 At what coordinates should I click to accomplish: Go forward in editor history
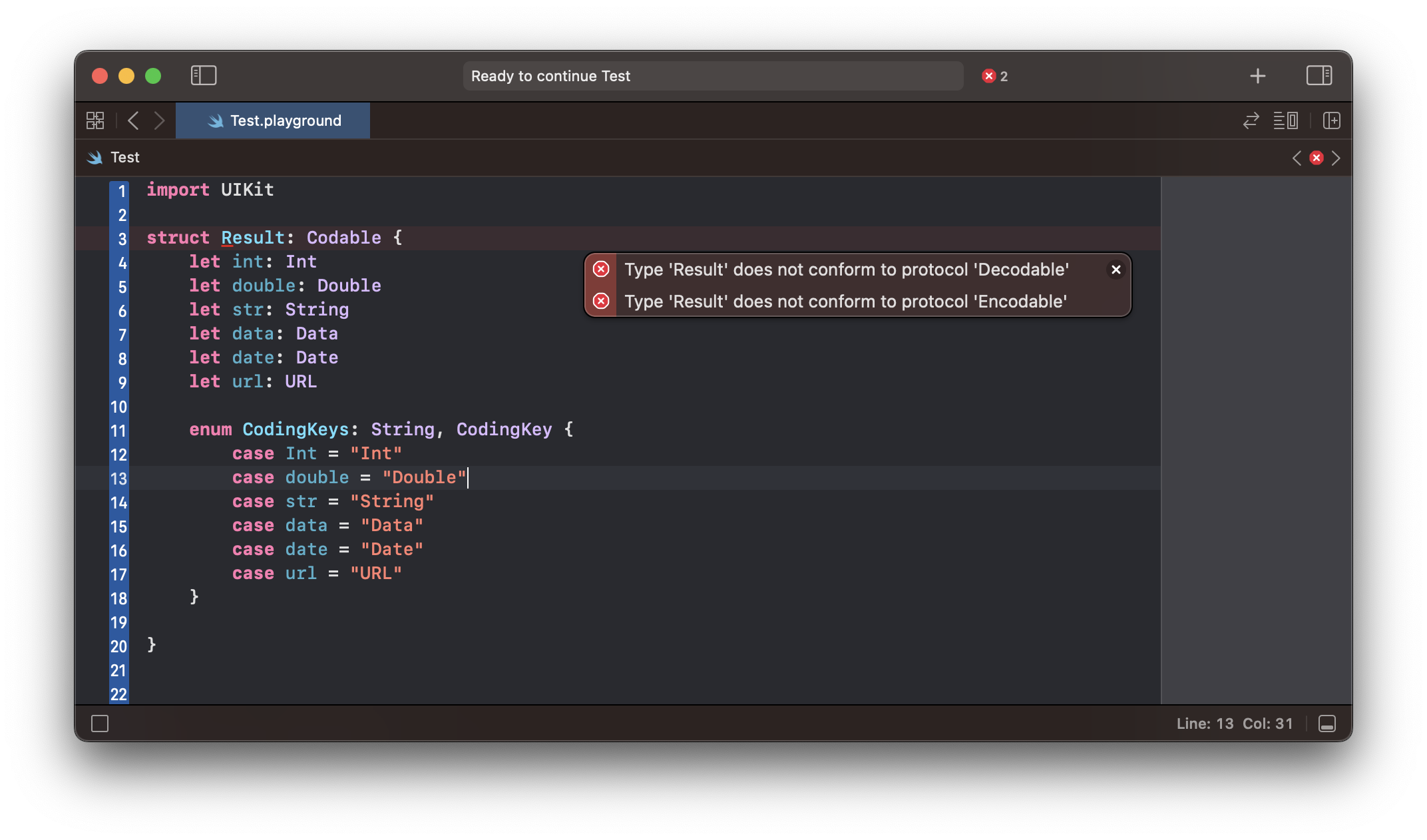tap(159, 120)
